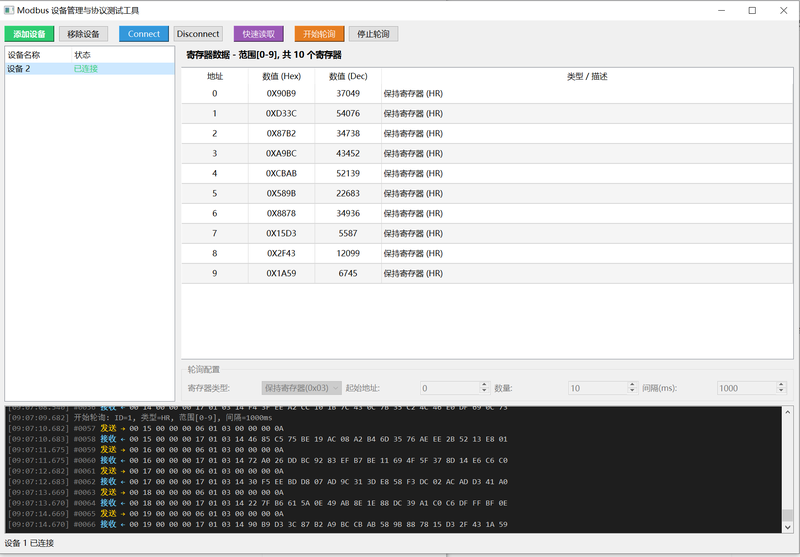Select hex cell 0X15D3
The height and width of the screenshot is (557, 800).
tap(281, 234)
